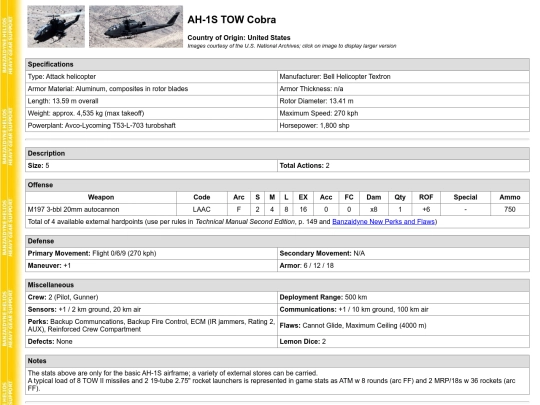540x405 pixels.
Task: Click the Arc column header
Action: [x=239, y=197]
